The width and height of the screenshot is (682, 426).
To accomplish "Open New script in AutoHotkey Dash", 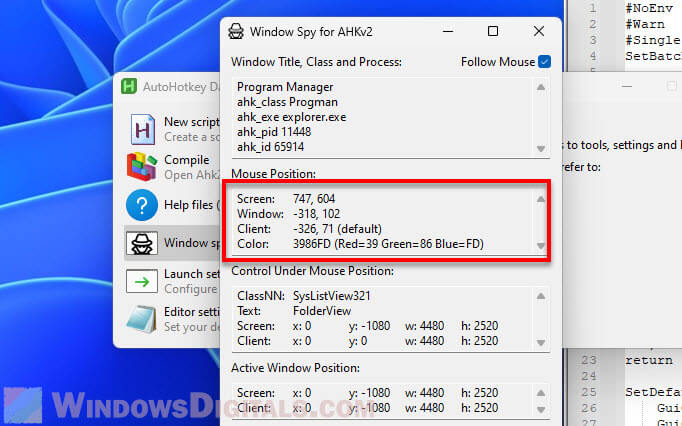I will pos(173,129).
